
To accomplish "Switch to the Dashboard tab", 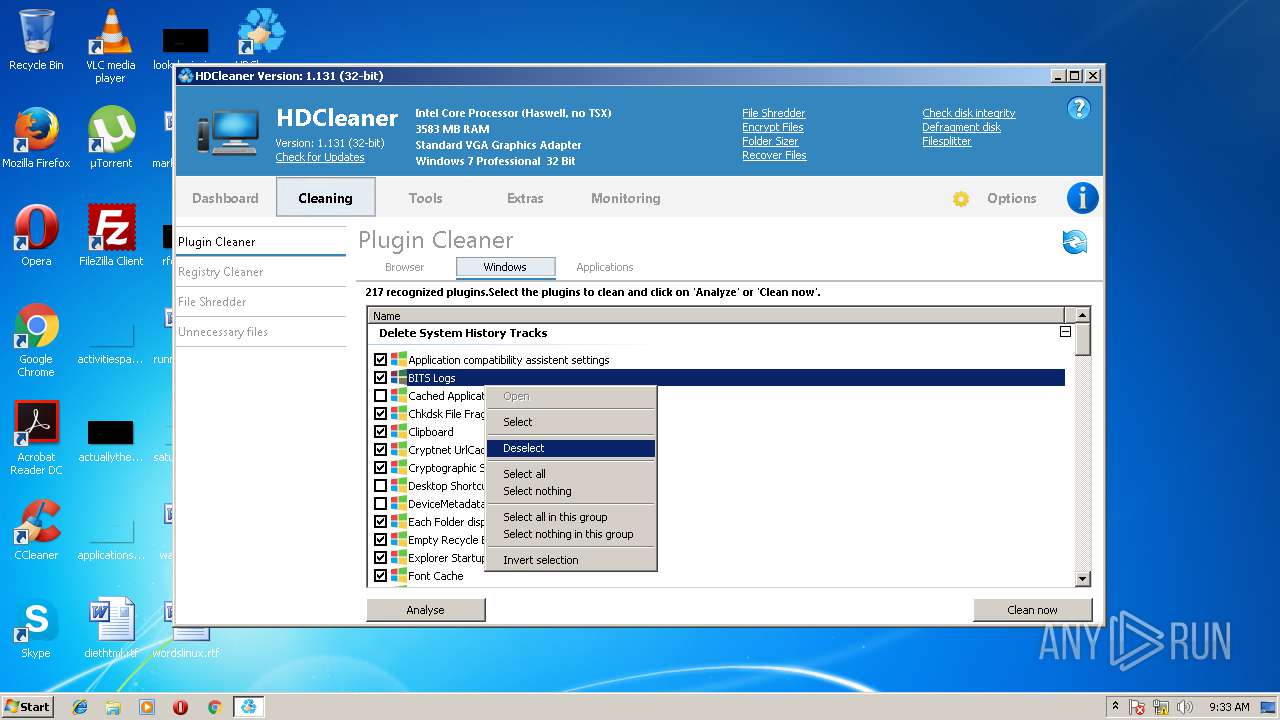I will (x=225, y=198).
